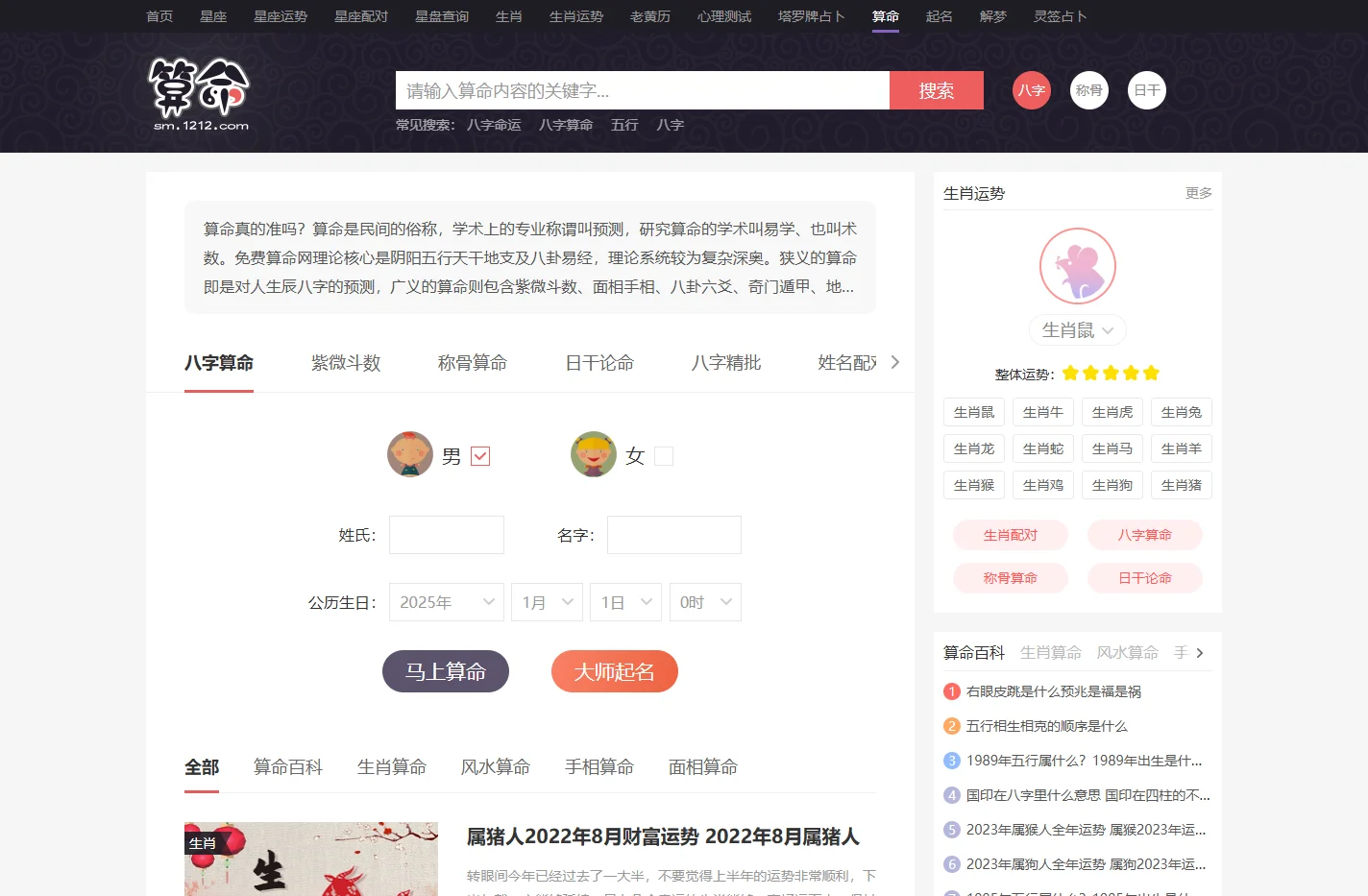Click the red 搜索 button
This screenshot has height=896, width=1368.
click(x=937, y=90)
